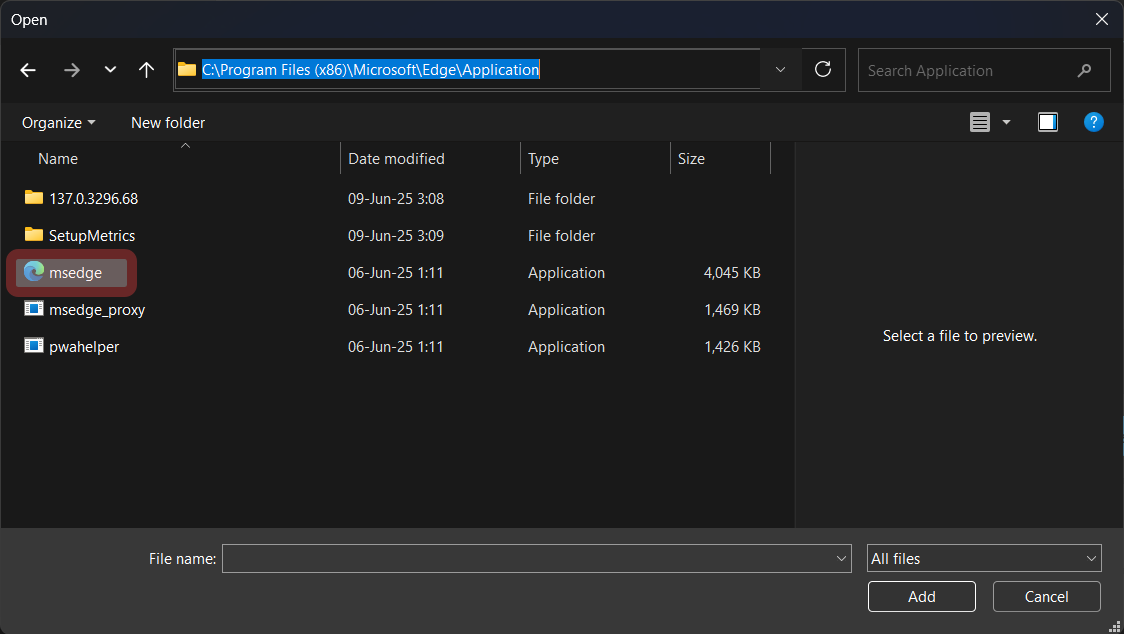
Task: Sort files by Type column
Action: tap(543, 158)
